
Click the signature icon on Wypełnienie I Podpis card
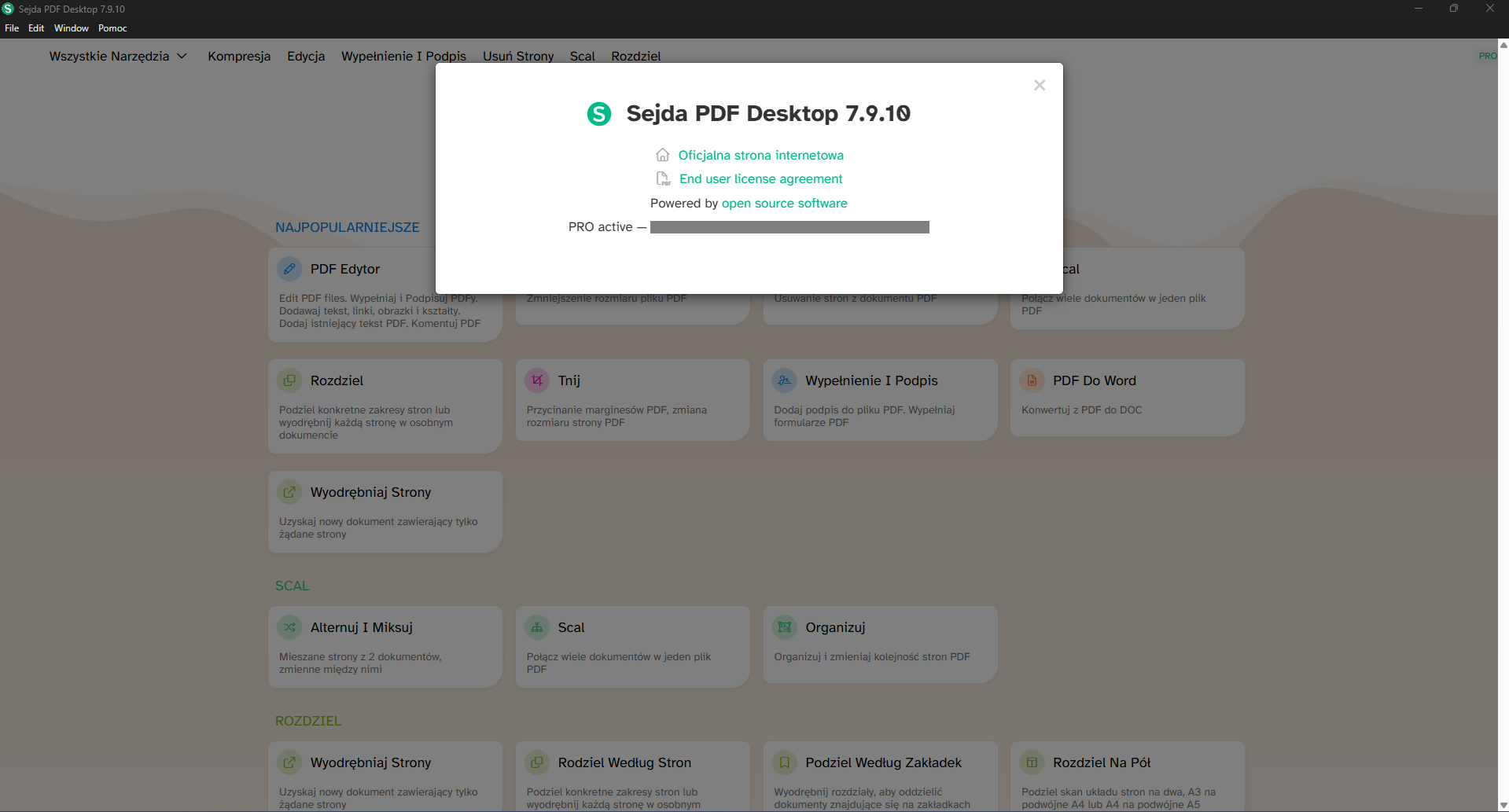[x=785, y=380]
